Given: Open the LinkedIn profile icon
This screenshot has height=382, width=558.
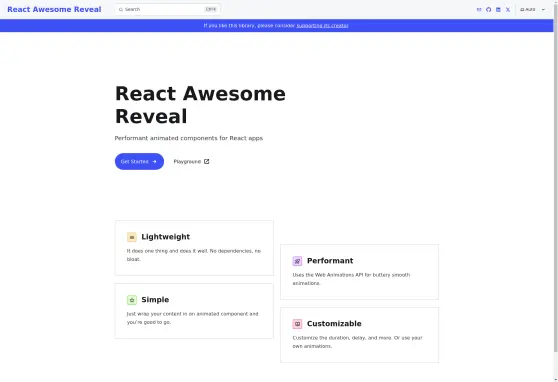Looking at the screenshot, I should (x=498, y=10).
